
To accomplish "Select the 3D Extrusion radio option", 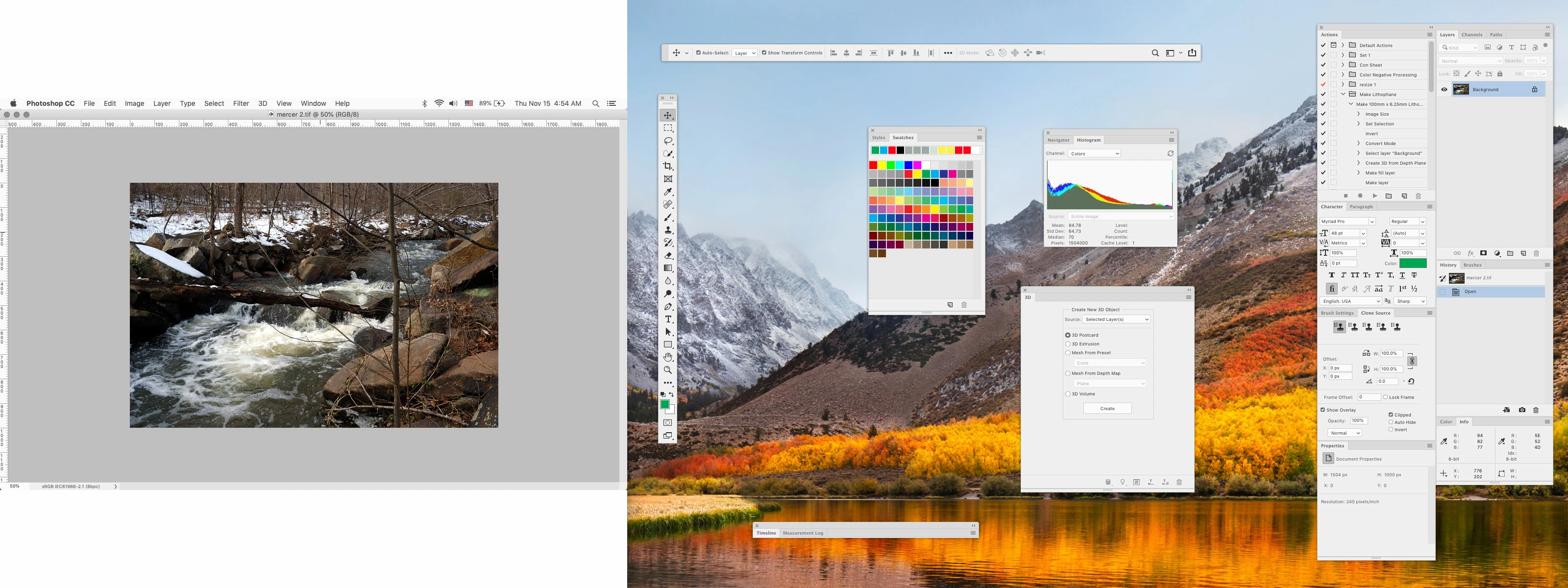I will [x=1068, y=344].
